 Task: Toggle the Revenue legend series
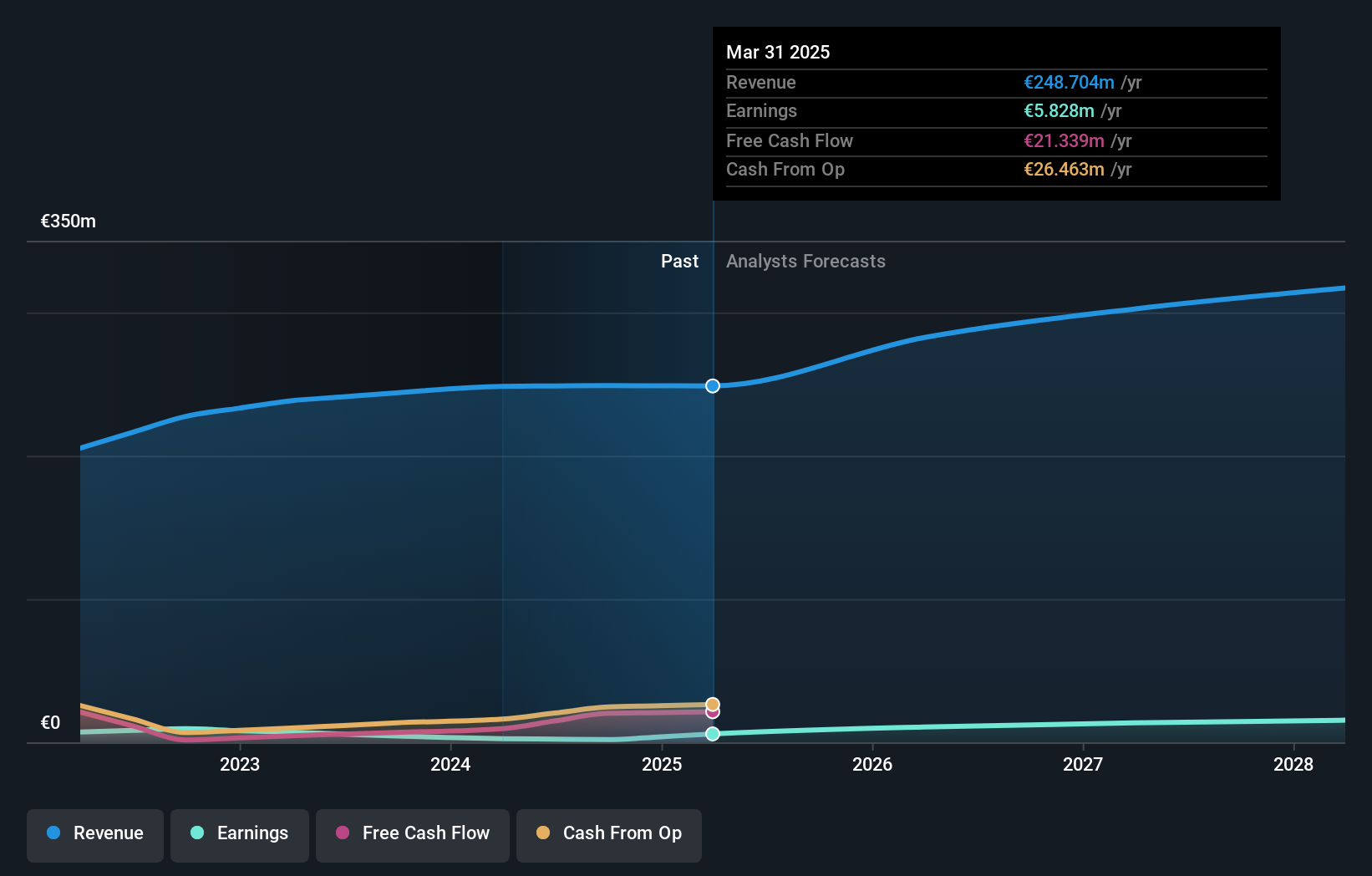click(x=95, y=835)
